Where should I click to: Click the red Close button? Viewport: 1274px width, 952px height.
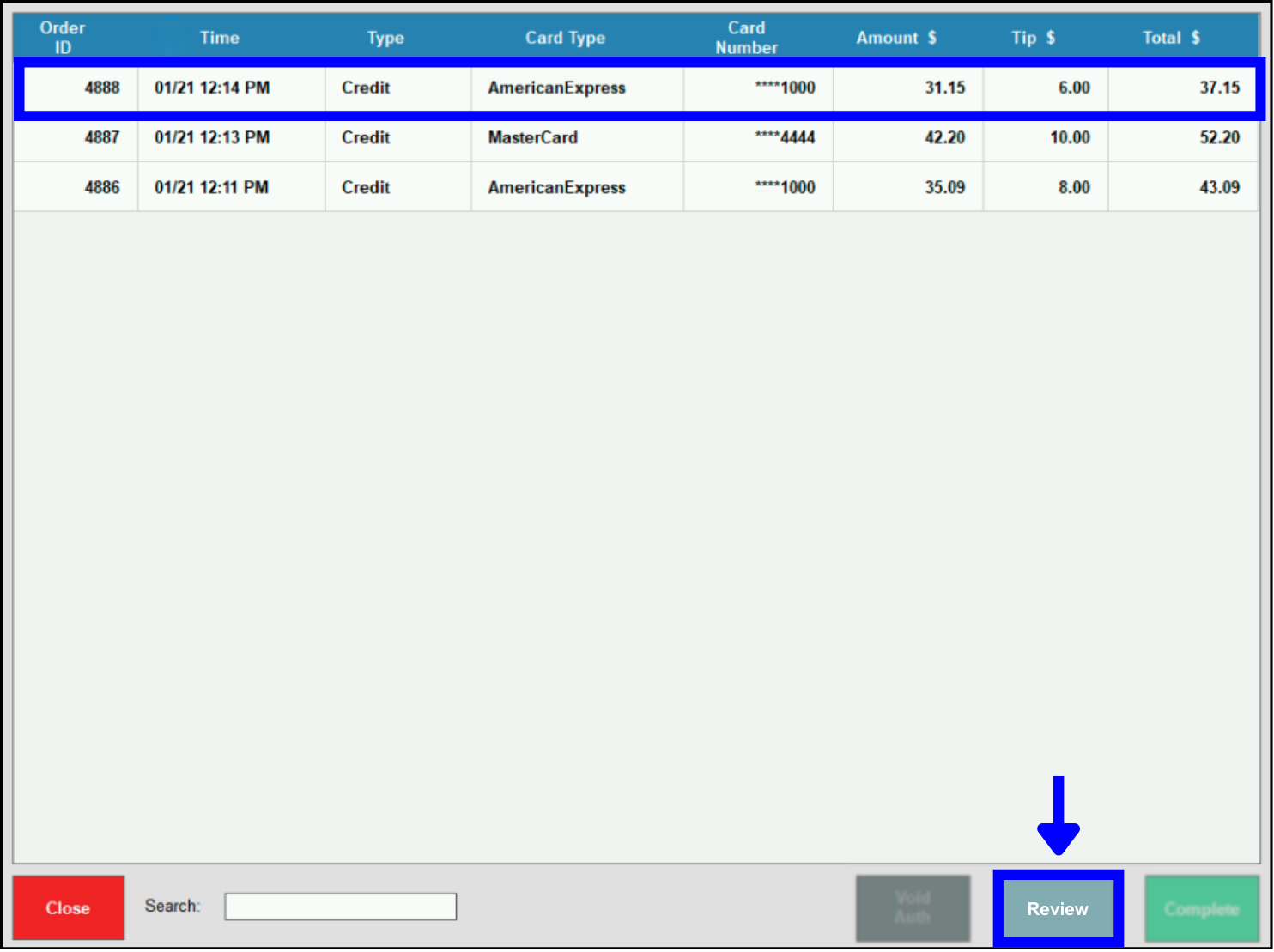tap(68, 907)
